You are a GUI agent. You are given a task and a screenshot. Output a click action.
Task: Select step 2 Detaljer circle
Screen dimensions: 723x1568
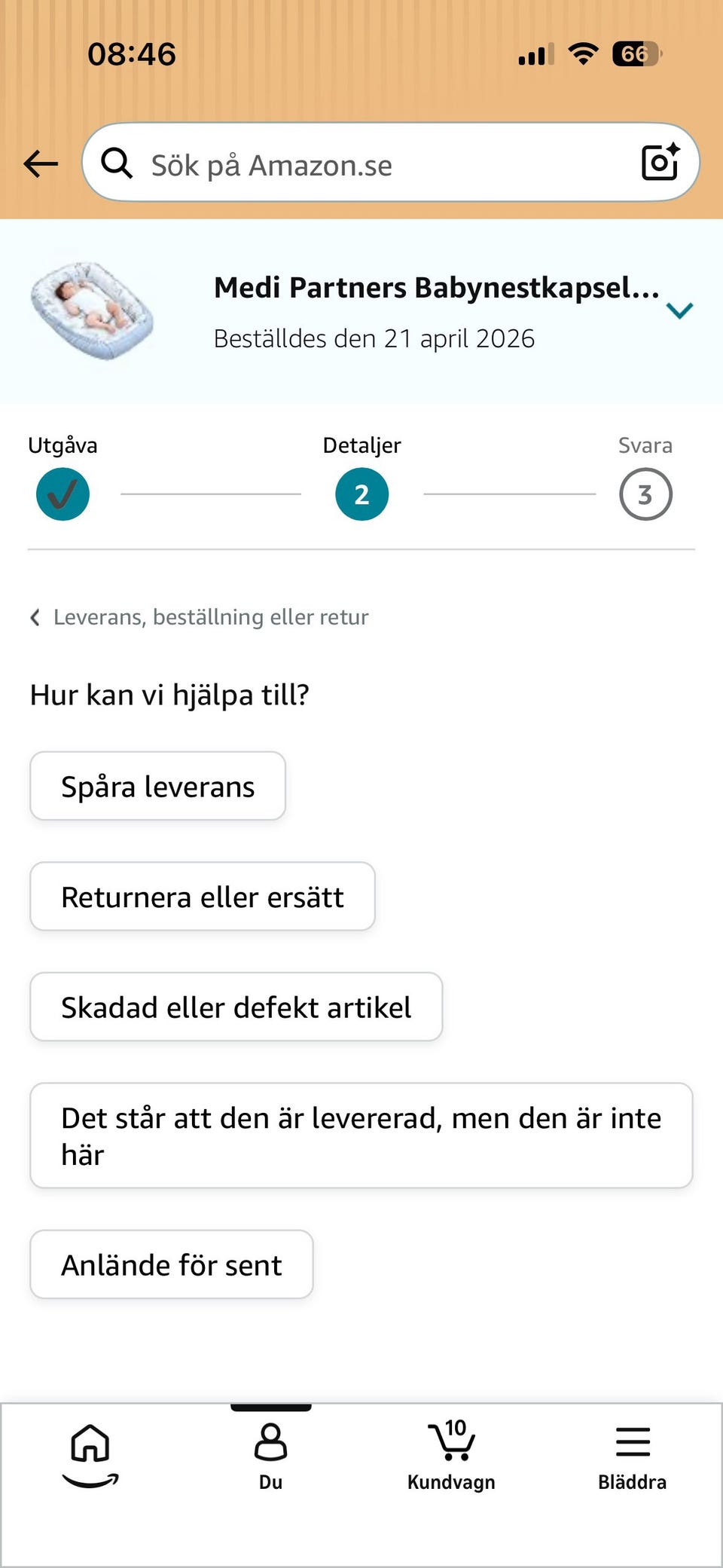click(x=361, y=494)
